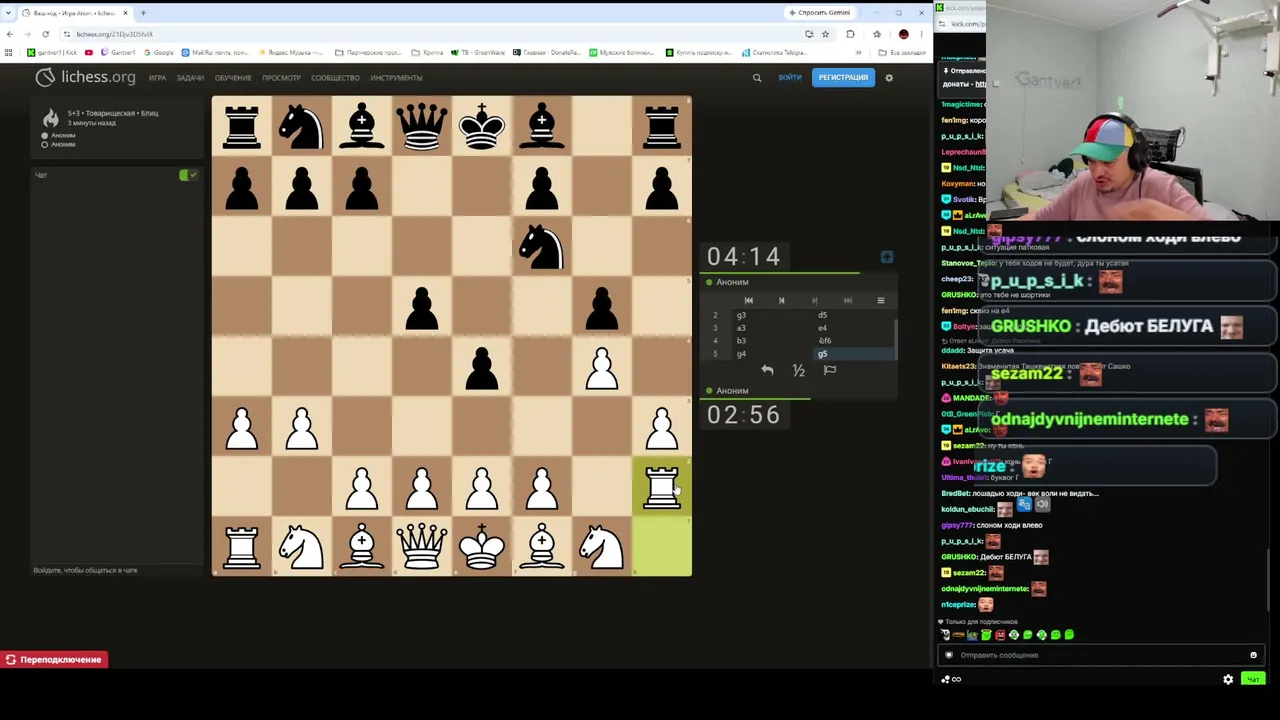Add time to opponent with plus icon

click(887, 257)
